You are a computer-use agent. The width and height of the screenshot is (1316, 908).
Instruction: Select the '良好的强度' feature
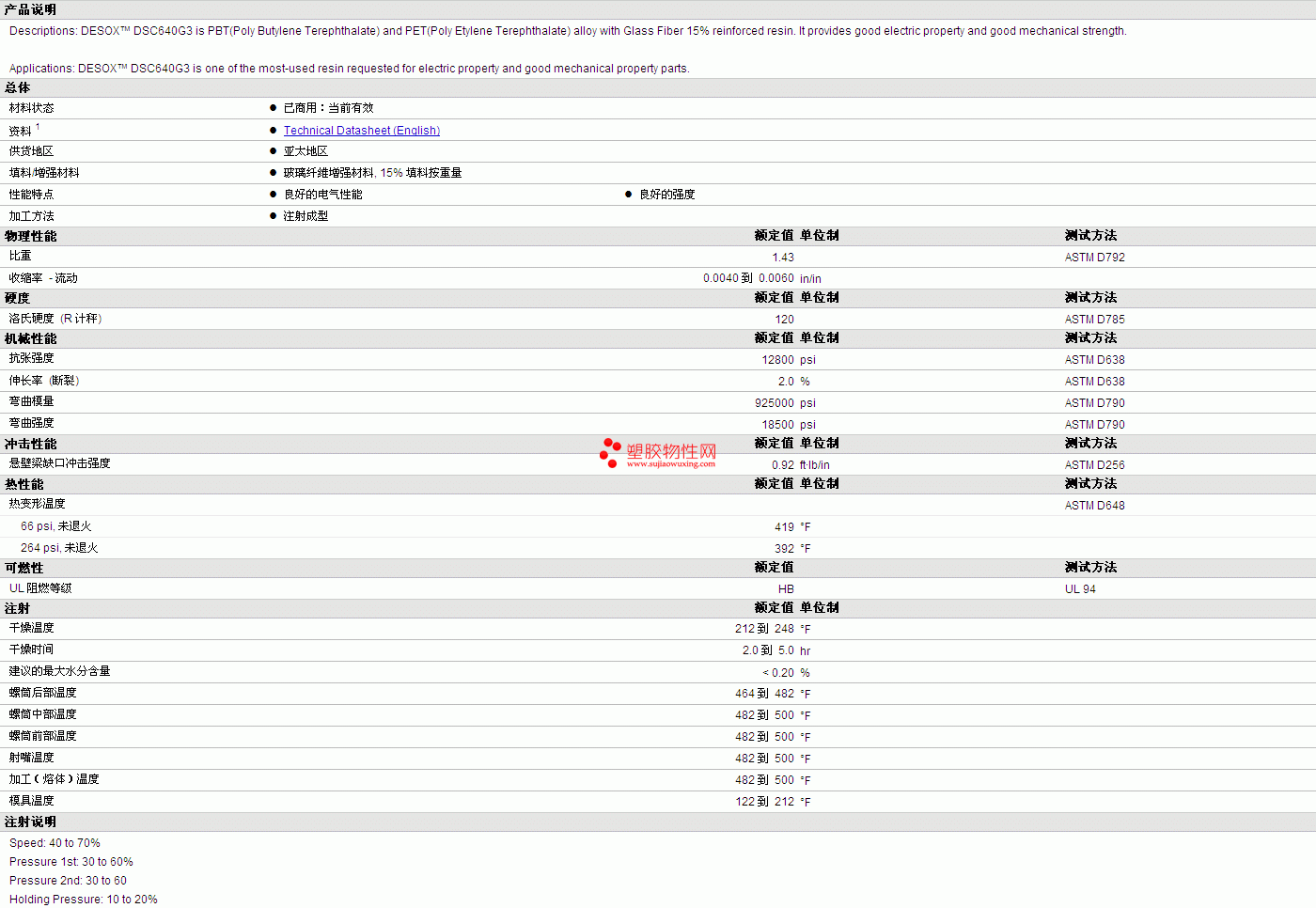[667, 195]
